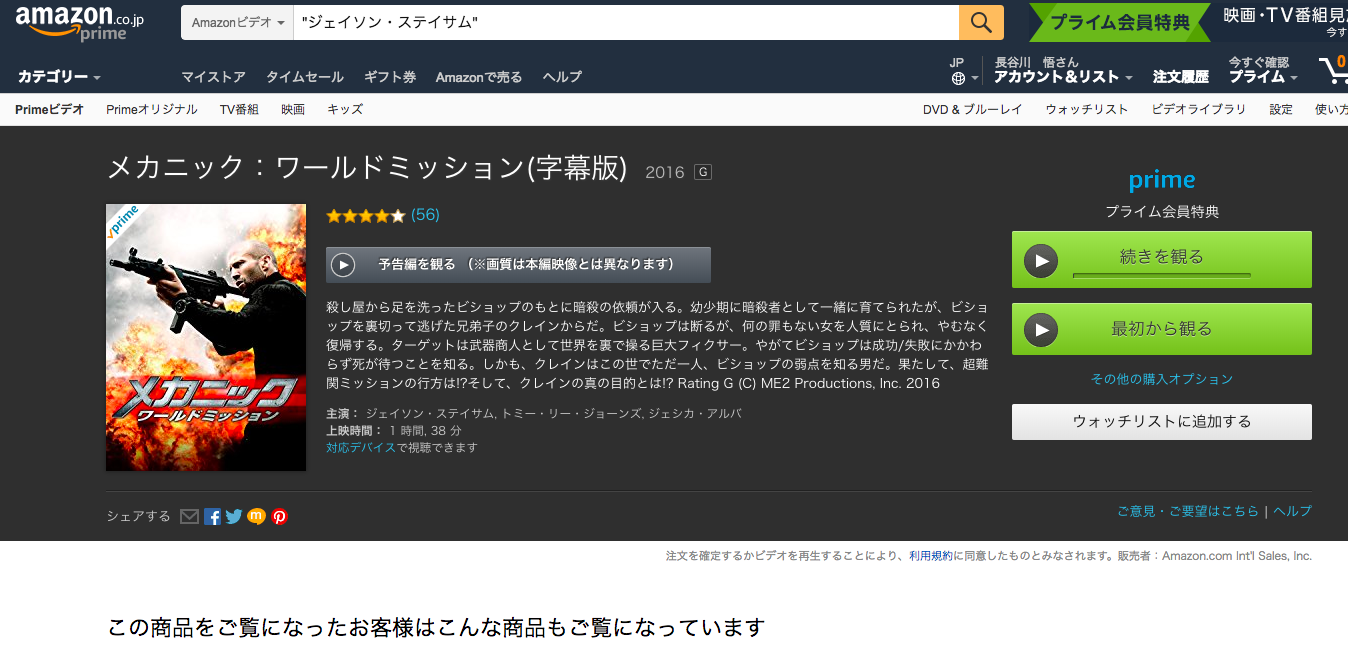Open the ウォッチリスト nav link

click(x=1087, y=109)
